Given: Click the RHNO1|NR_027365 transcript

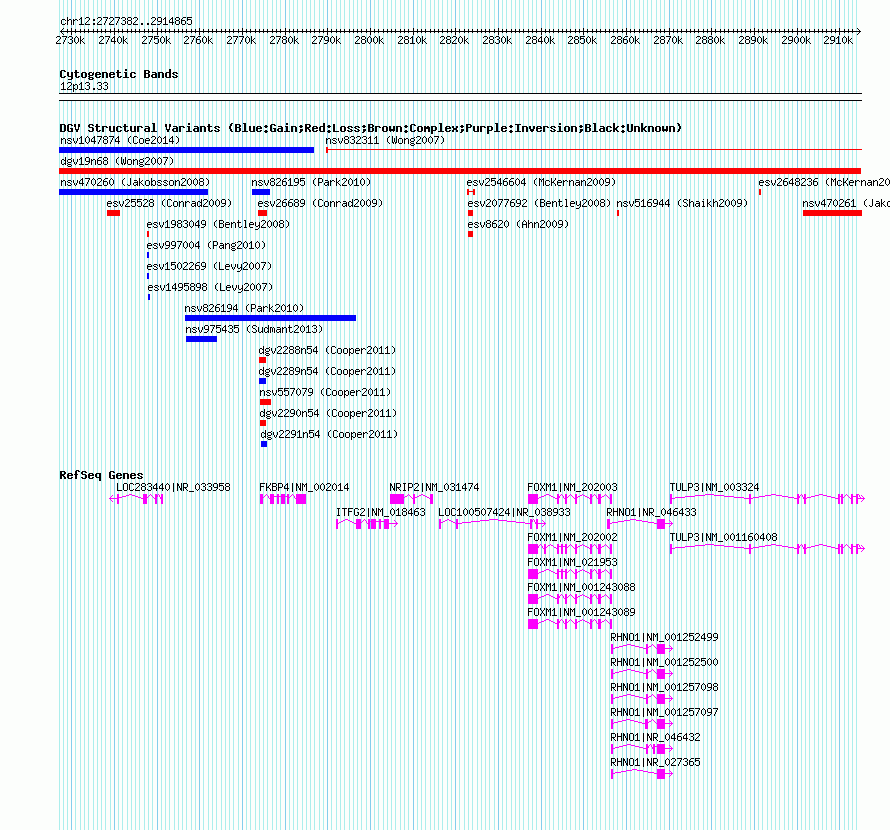Looking at the screenshot, I should click(x=642, y=774).
